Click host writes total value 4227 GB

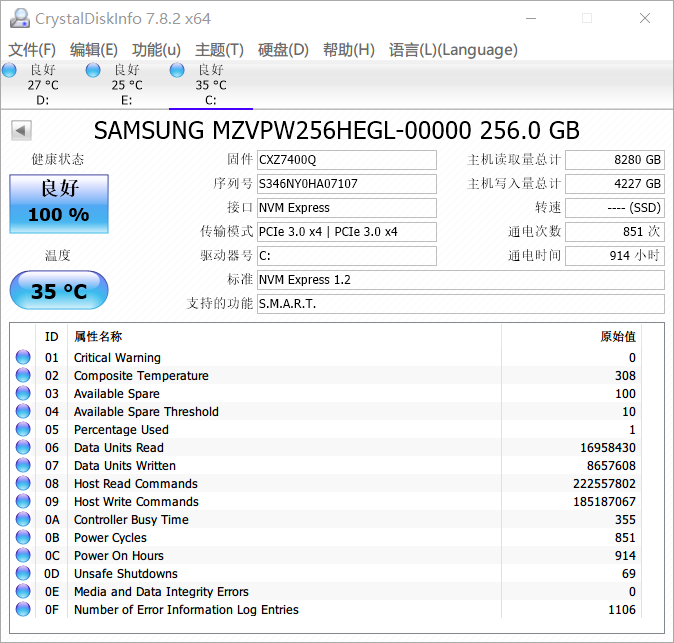[615, 184]
